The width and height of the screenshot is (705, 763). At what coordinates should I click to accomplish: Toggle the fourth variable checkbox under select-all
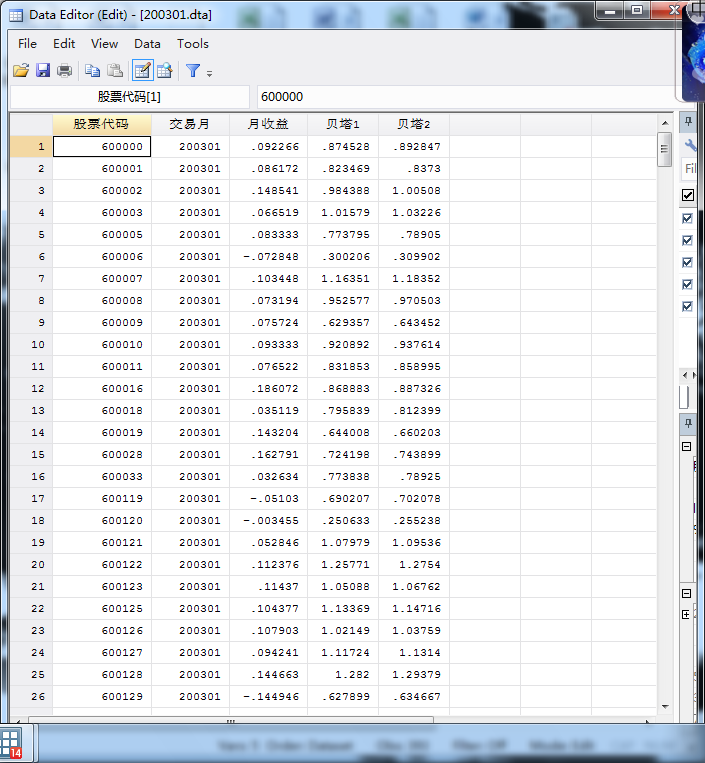(687, 284)
